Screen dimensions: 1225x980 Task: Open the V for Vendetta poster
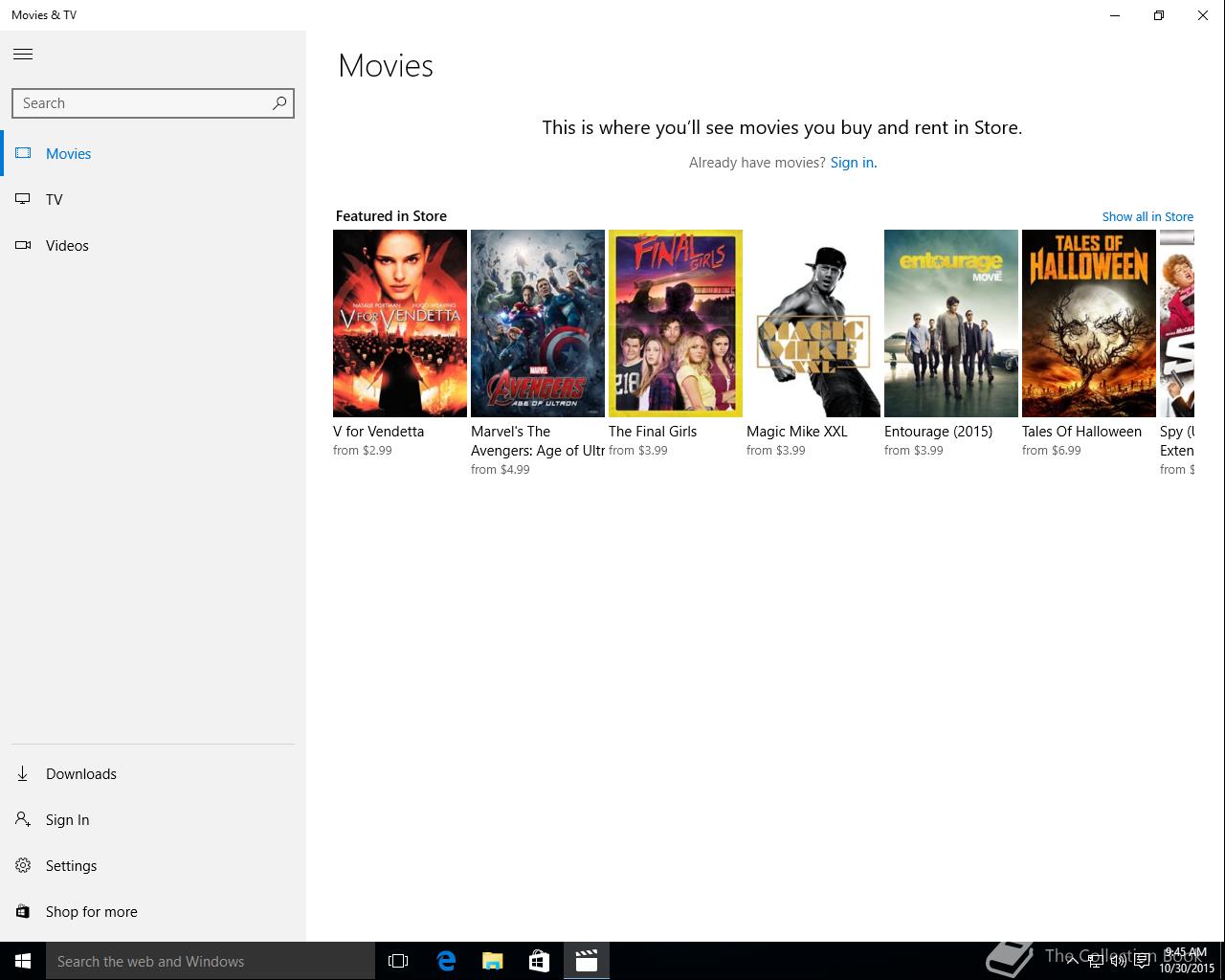pyautogui.click(x=400, y=323)
